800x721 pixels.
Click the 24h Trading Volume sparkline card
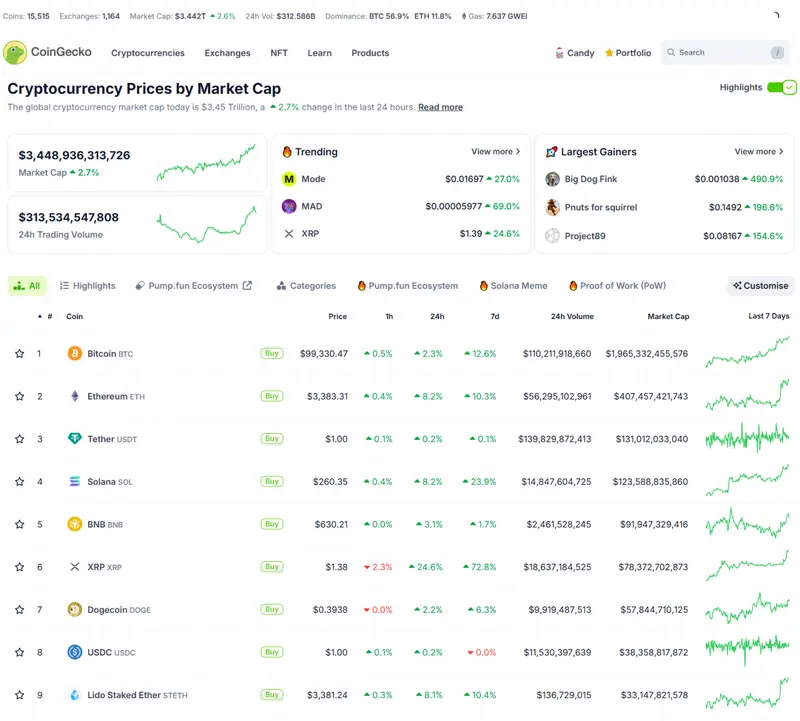pyautogui.click(x=137, y=225)
